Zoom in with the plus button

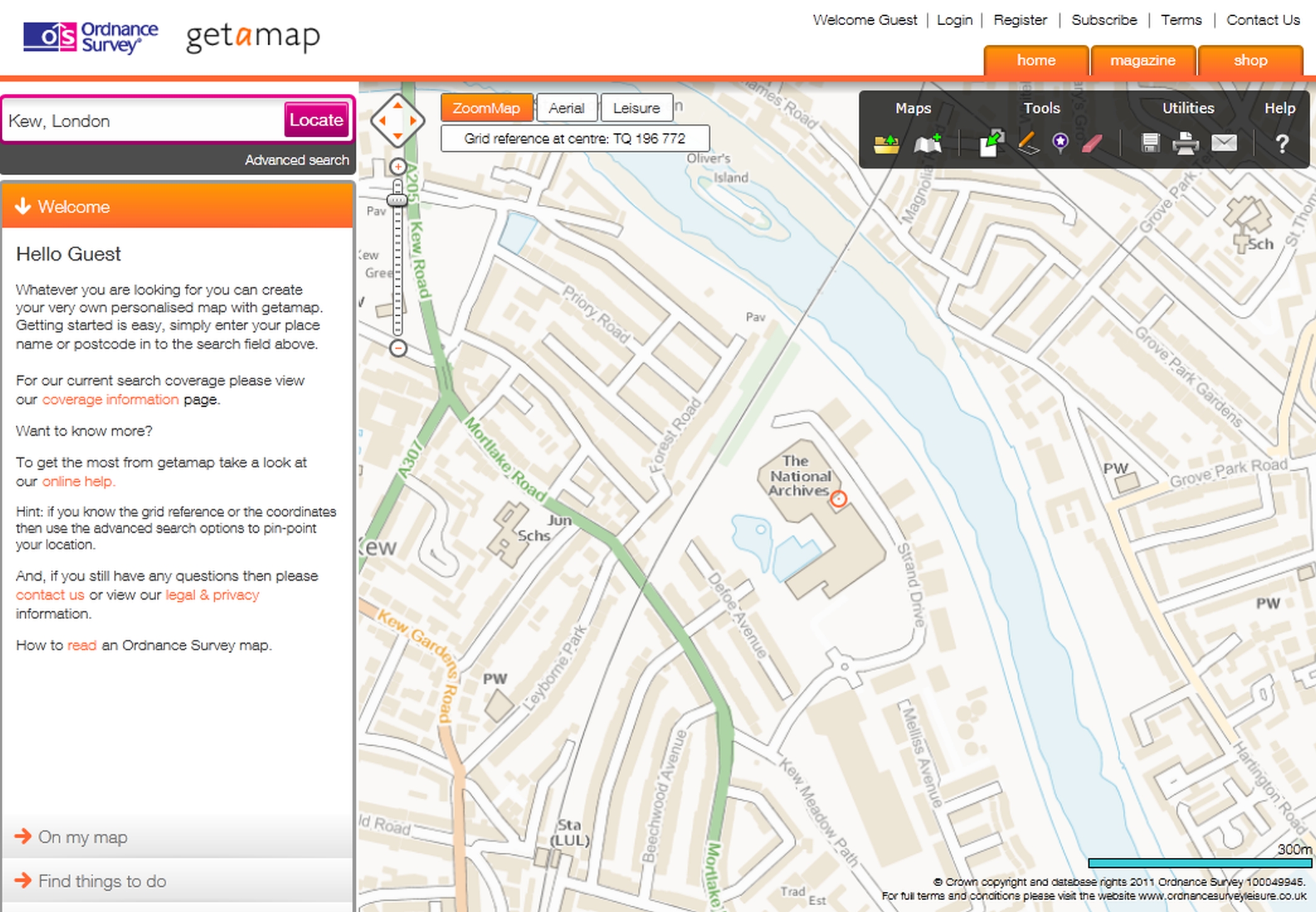[398, 167]
